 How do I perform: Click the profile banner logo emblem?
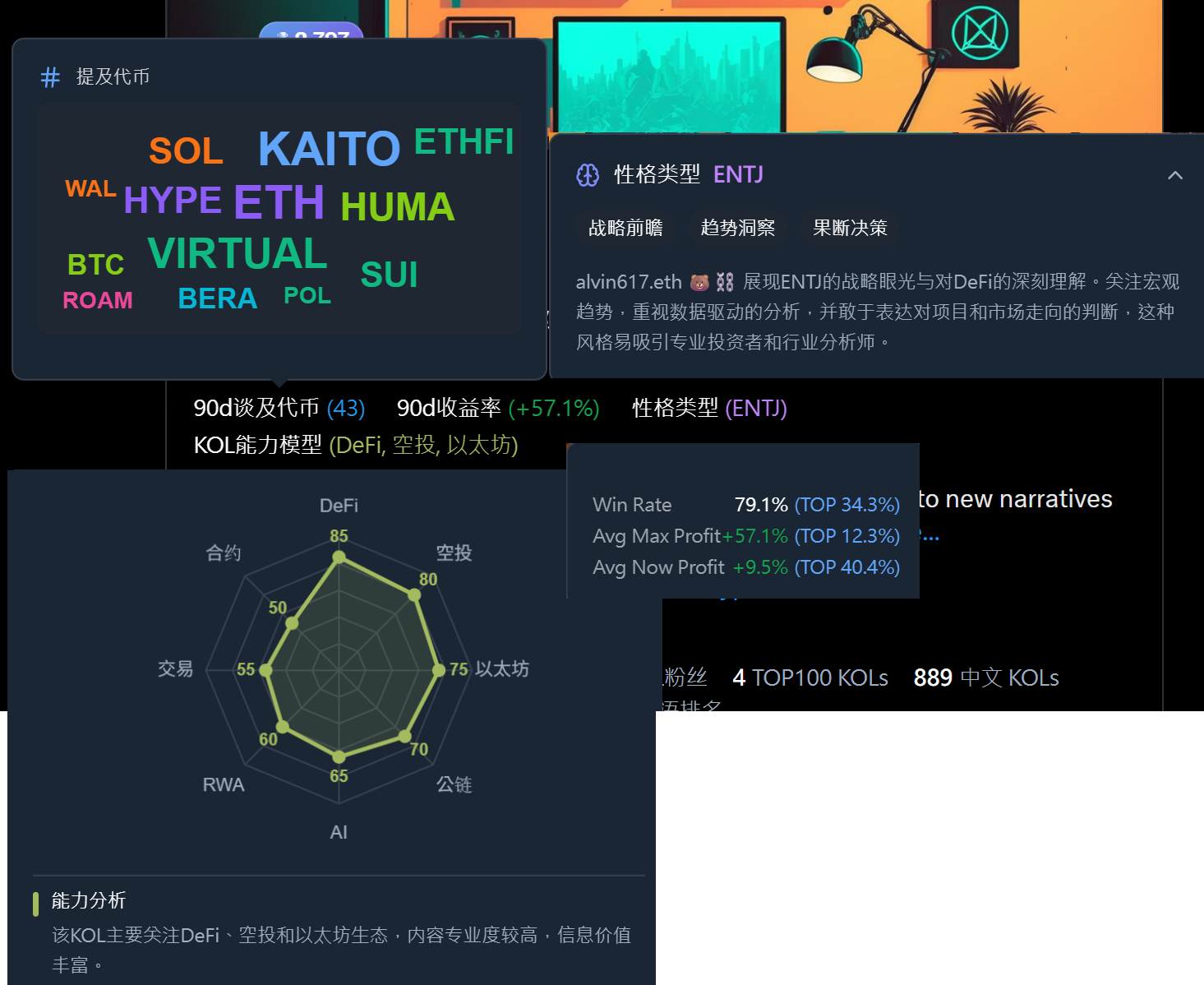coord(980,32)
